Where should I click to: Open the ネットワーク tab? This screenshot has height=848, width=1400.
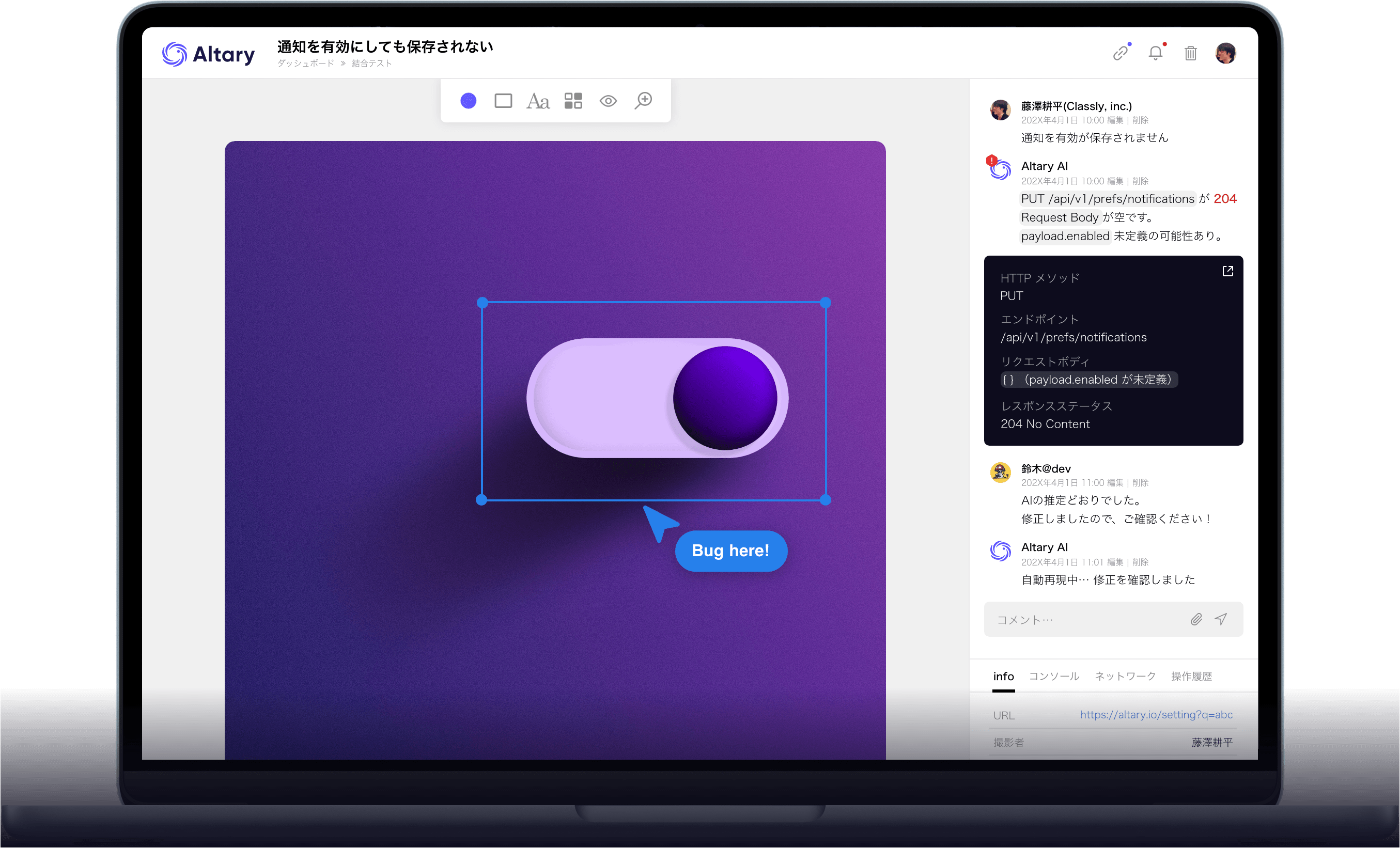coord(1125,676)
